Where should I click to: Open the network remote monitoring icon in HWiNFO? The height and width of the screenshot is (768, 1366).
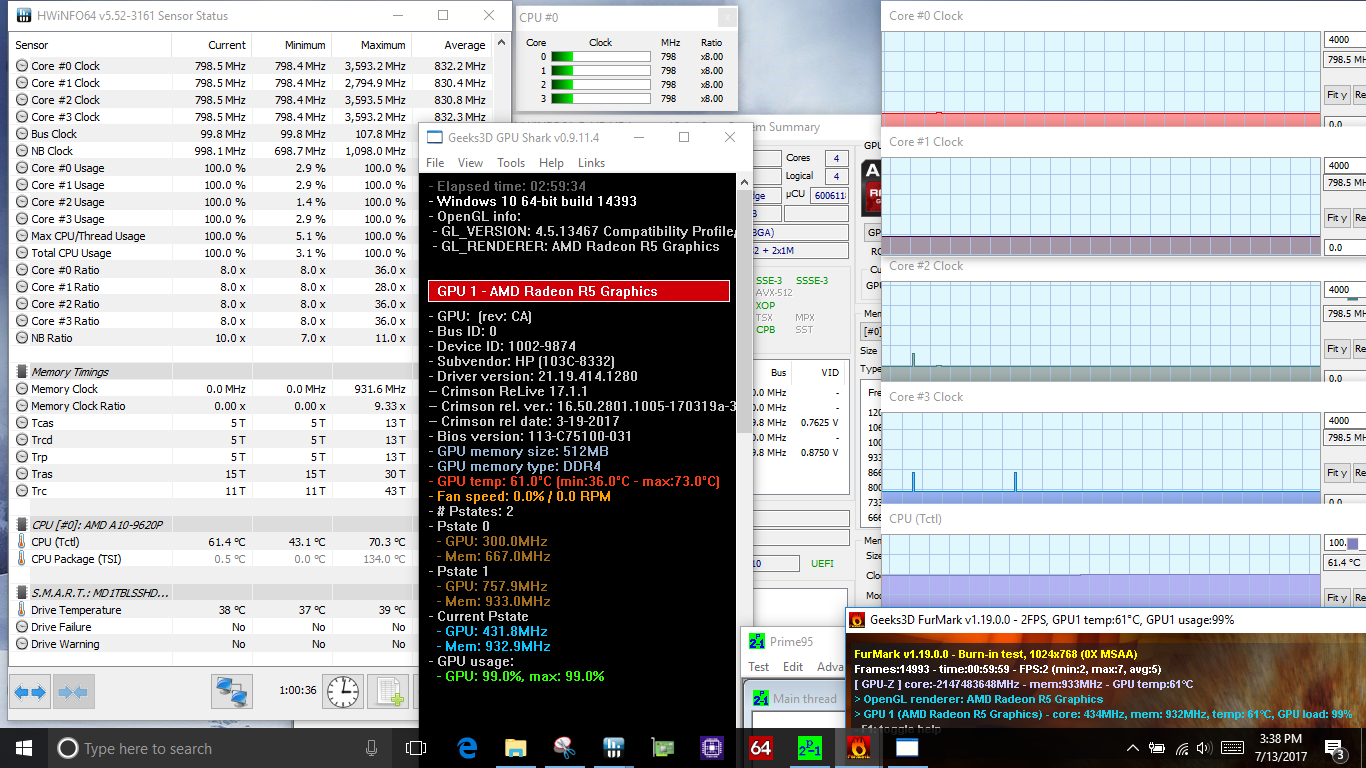click(231, 691)
